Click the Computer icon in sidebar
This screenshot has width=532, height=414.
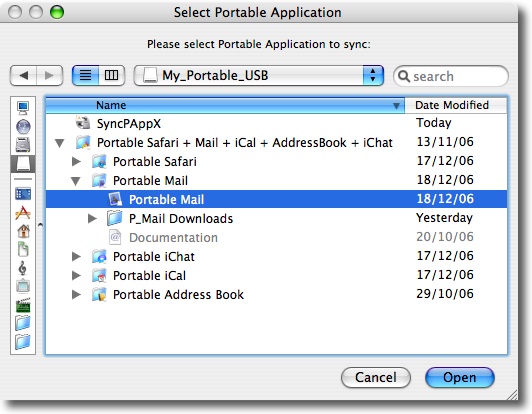pyautogui.click(x=23, y=108)
